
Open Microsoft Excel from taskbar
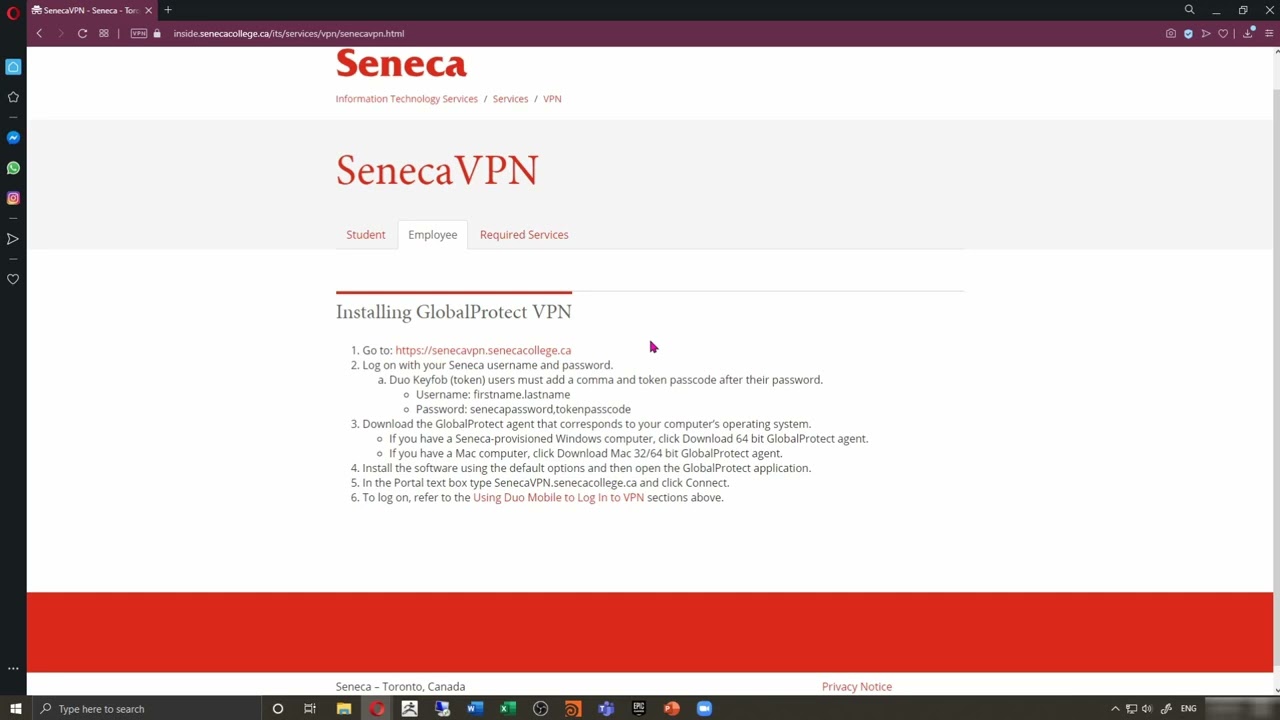pyautogui.click(x=507, y=709)
